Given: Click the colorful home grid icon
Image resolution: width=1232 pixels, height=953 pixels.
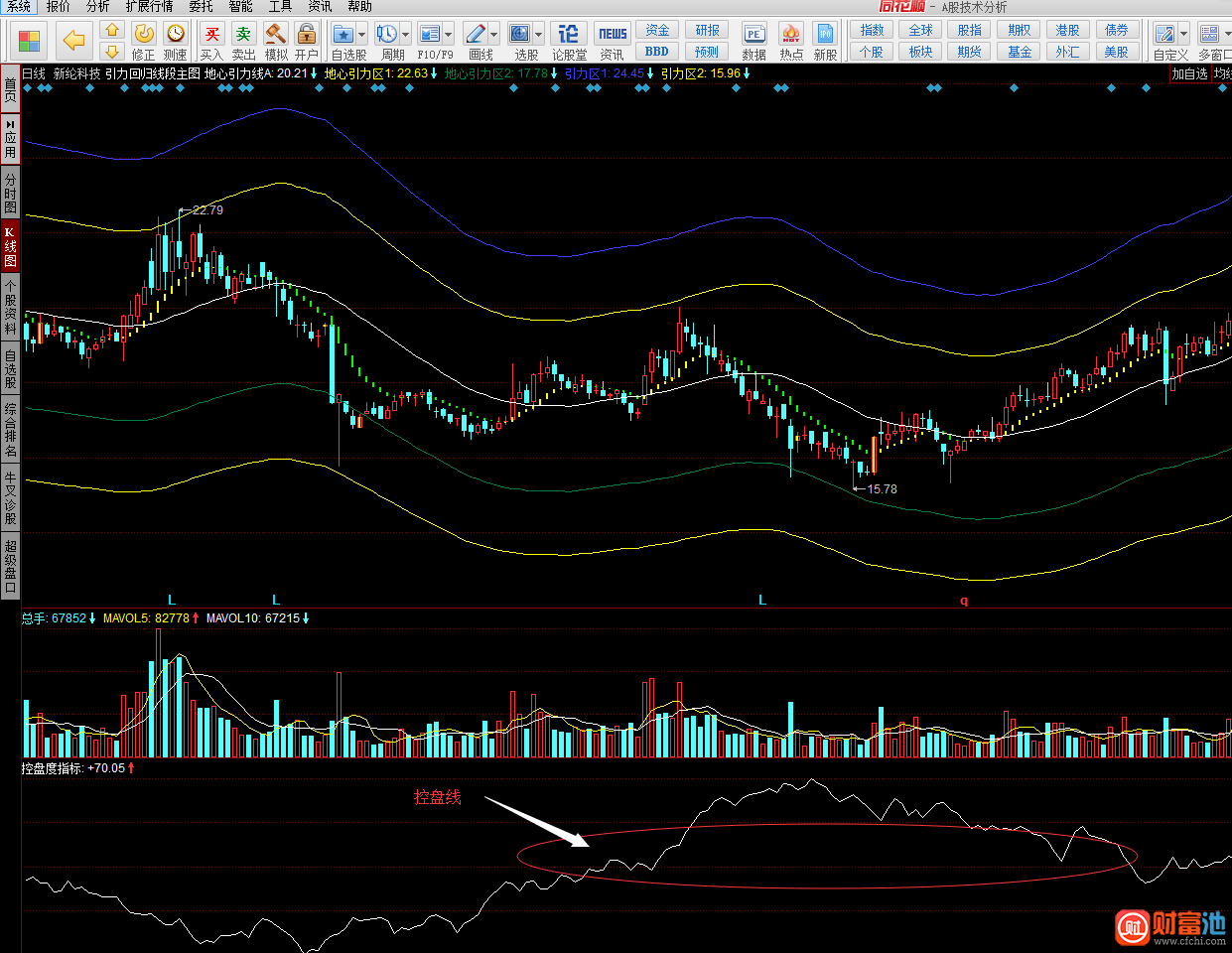Looking at the screenshot, I should tap(30, 41).
